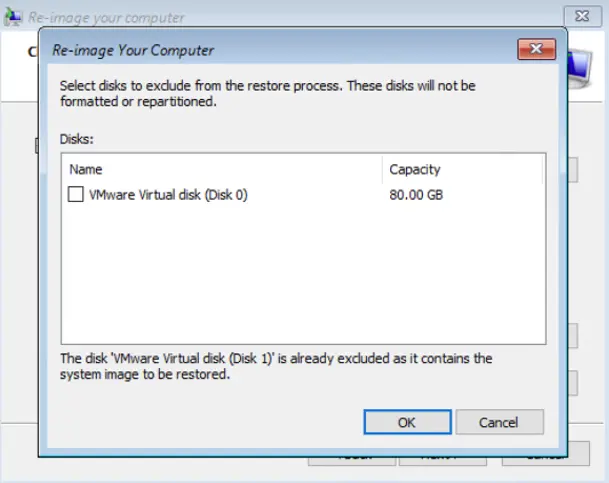Check the VMware Virtual disk (Disk 0) checkbox

[x=75, y=195]
